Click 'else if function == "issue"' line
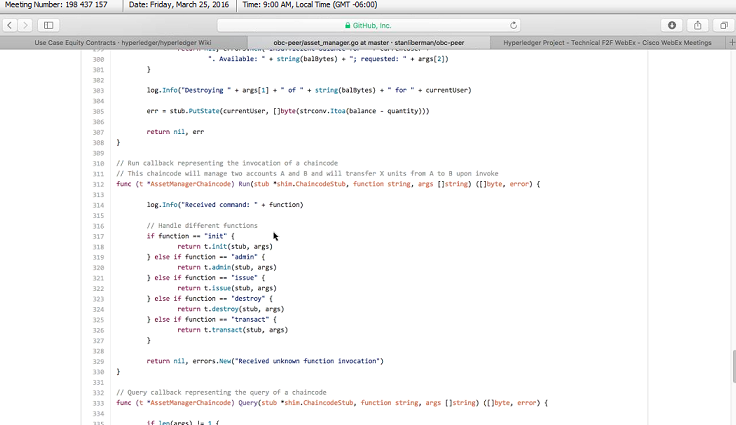 coord(206,278)
